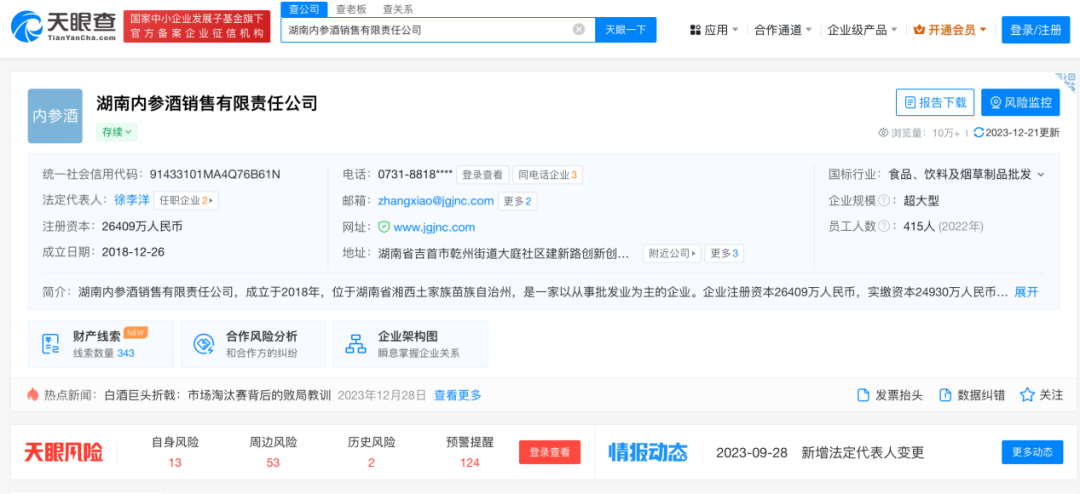Click the 同电话企业 3 button
This screenshot has height=494, width=1080.
548,175
